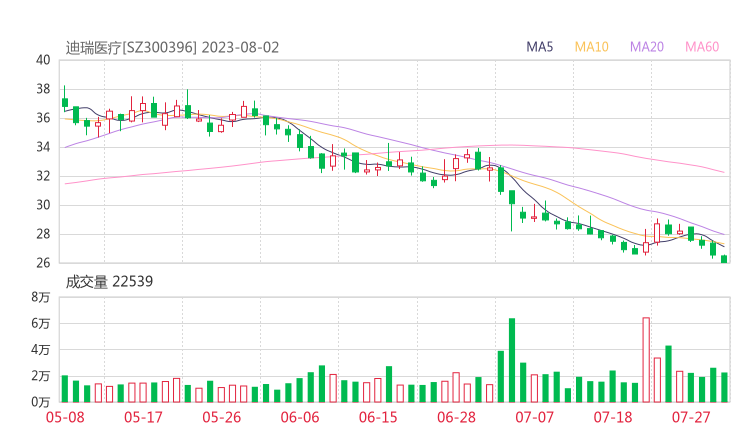Click the 8万 volume axis label
Screen dimensions: 740x440
tap(41, 297)
